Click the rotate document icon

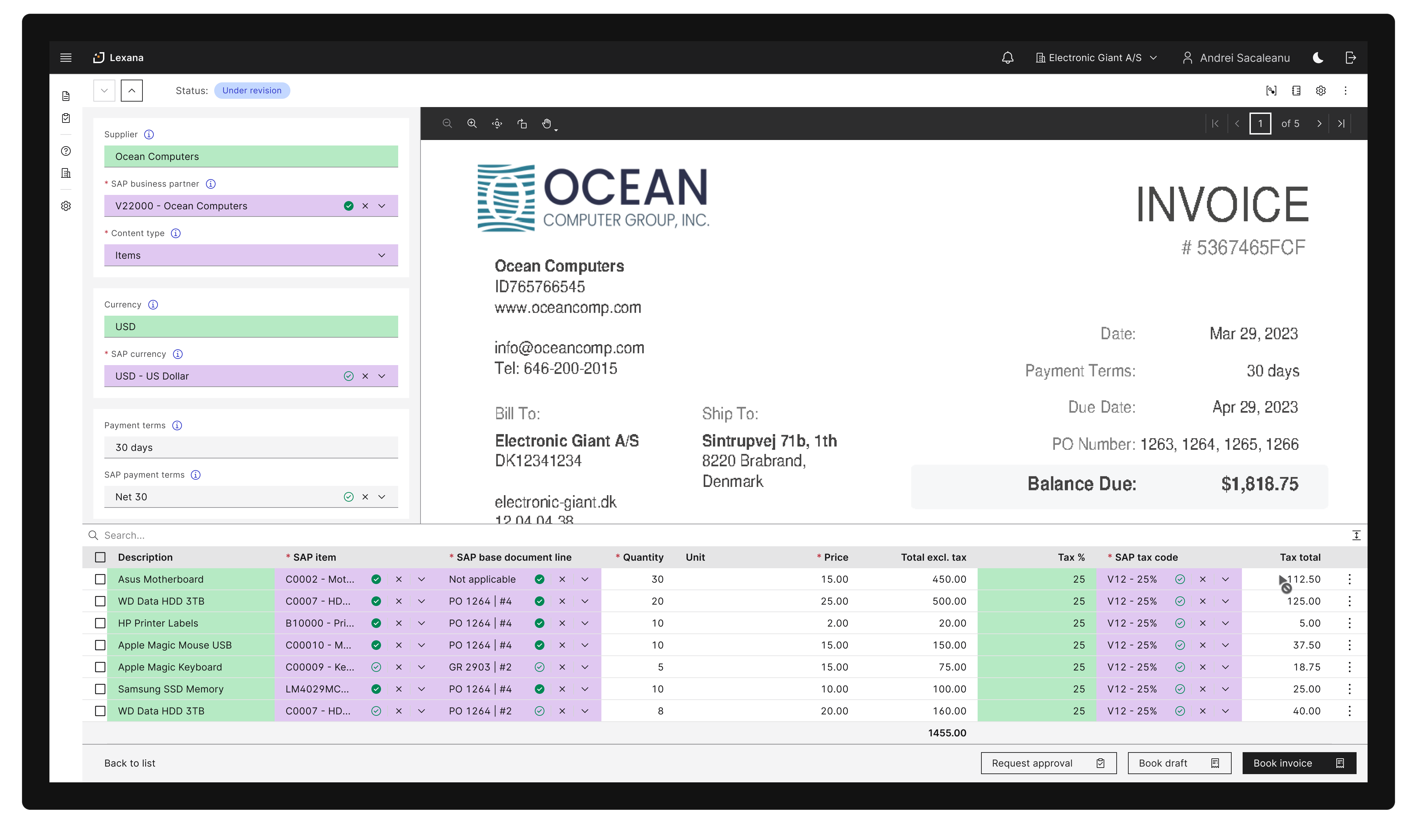(x=522, y=124)
